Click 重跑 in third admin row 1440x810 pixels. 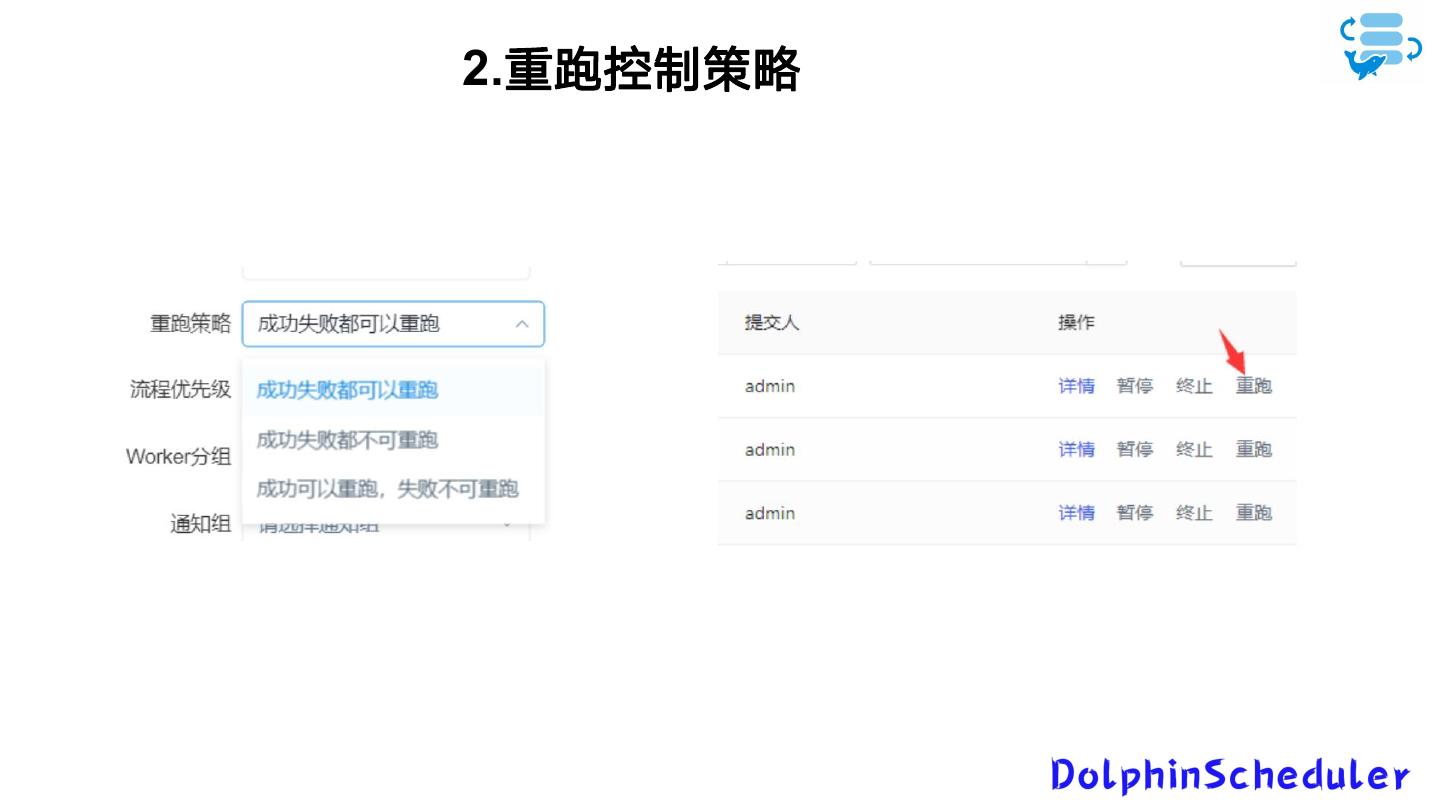click(x=1253, y=513)
